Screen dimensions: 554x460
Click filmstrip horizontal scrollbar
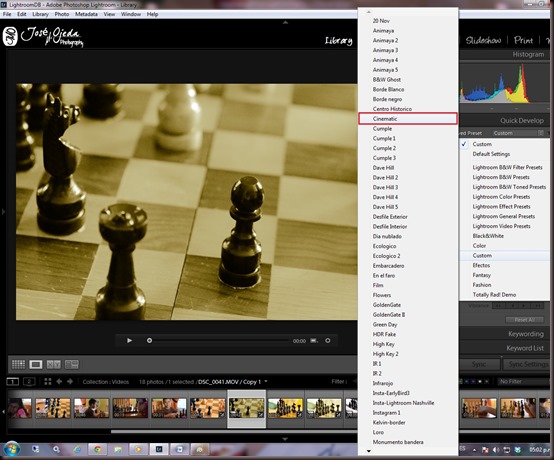click(x=234, y=431)
